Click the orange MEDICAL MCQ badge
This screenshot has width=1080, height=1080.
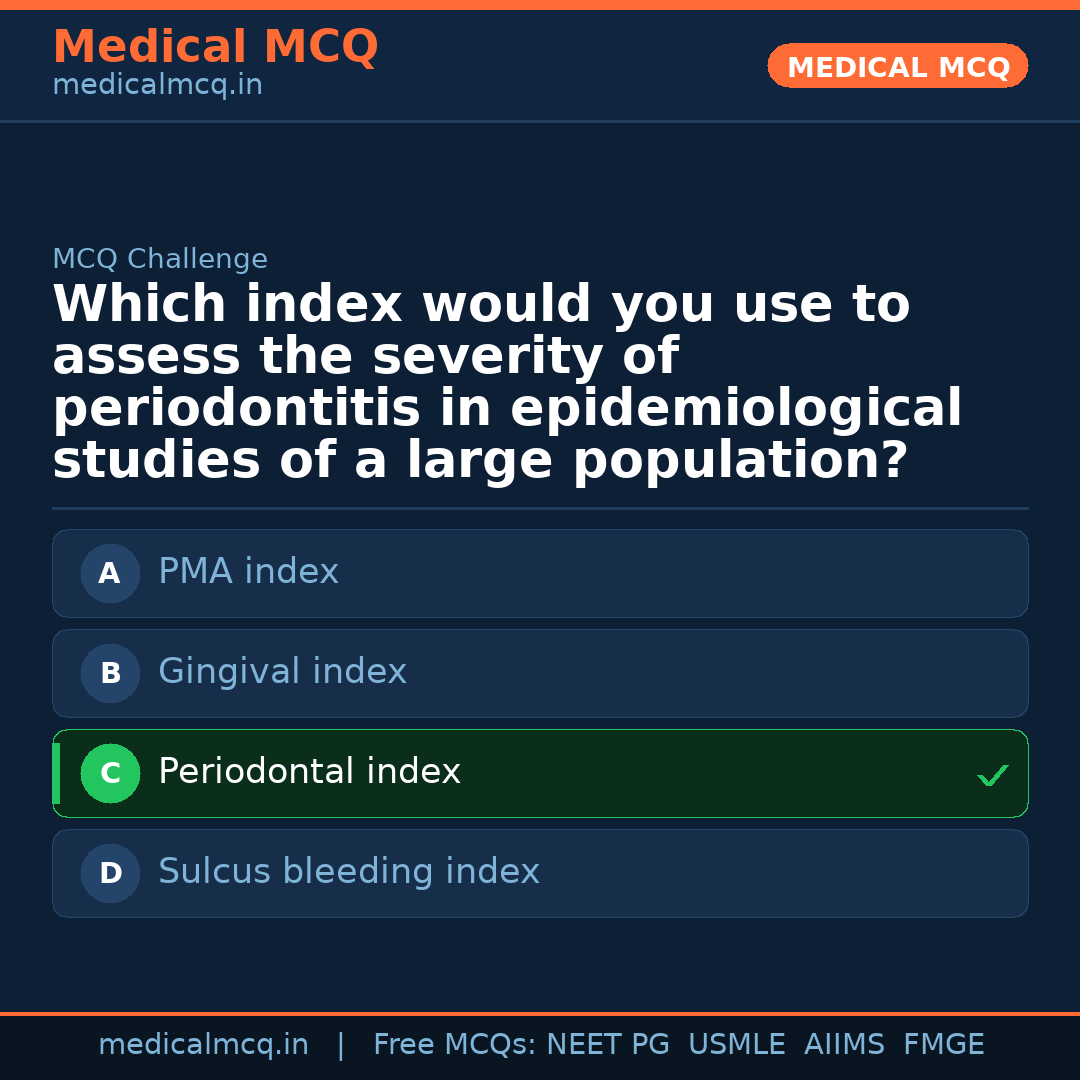[x=897, y=66]
